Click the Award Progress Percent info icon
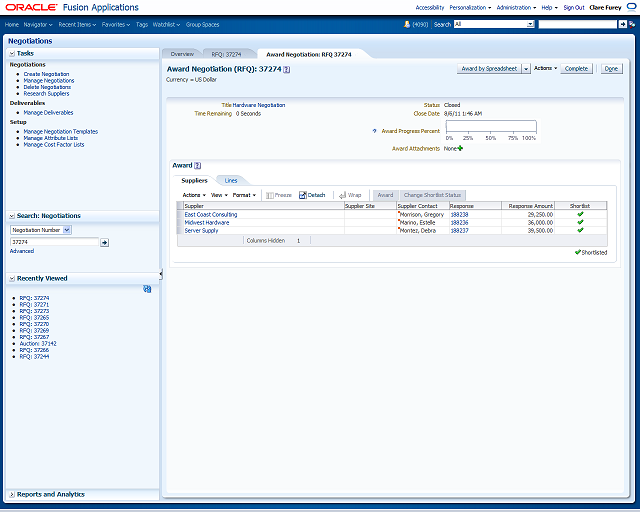640x512 pixels. point(374,131)
